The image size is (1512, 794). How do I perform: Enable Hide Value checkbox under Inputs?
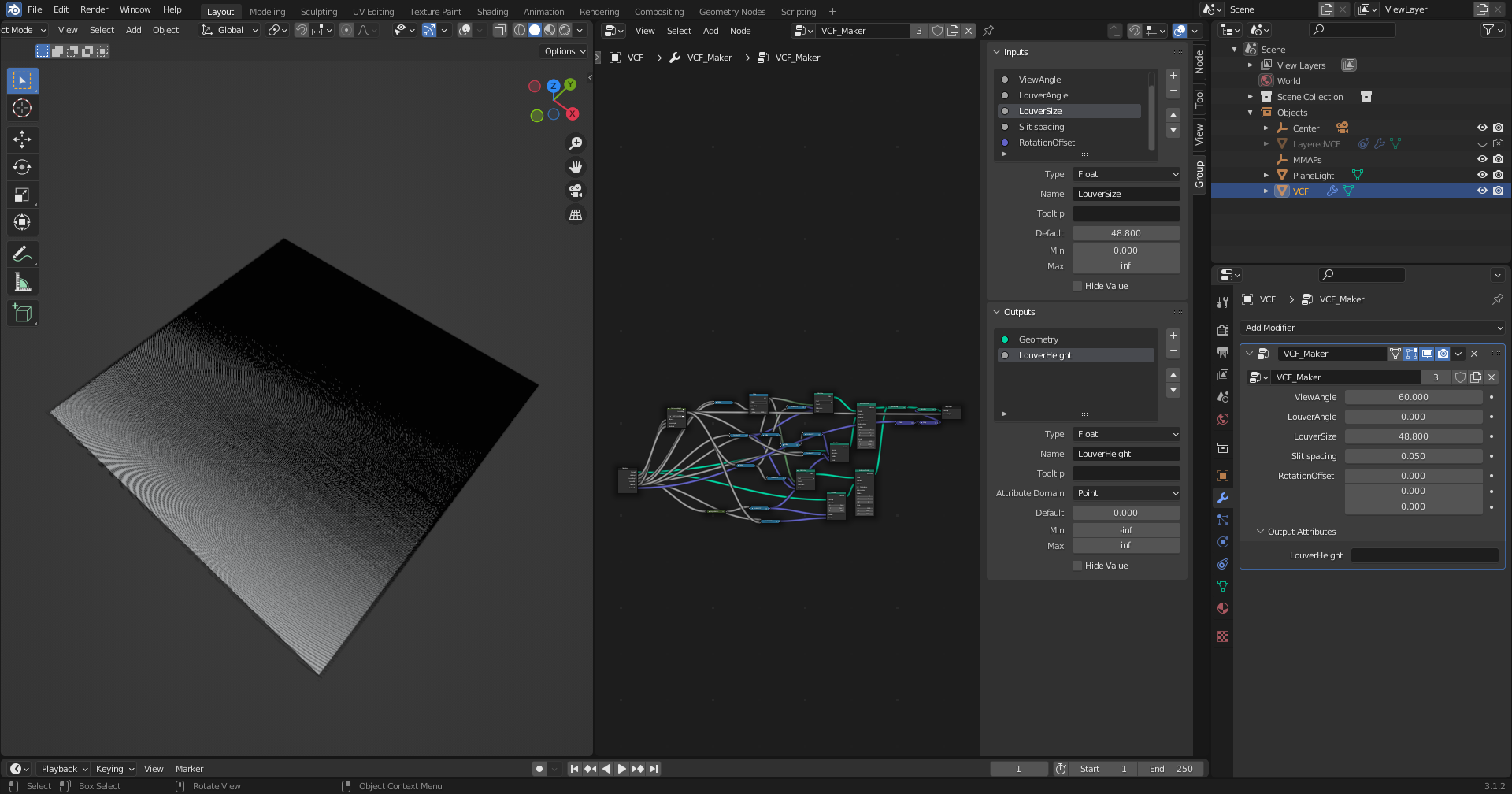(1077, 286)
